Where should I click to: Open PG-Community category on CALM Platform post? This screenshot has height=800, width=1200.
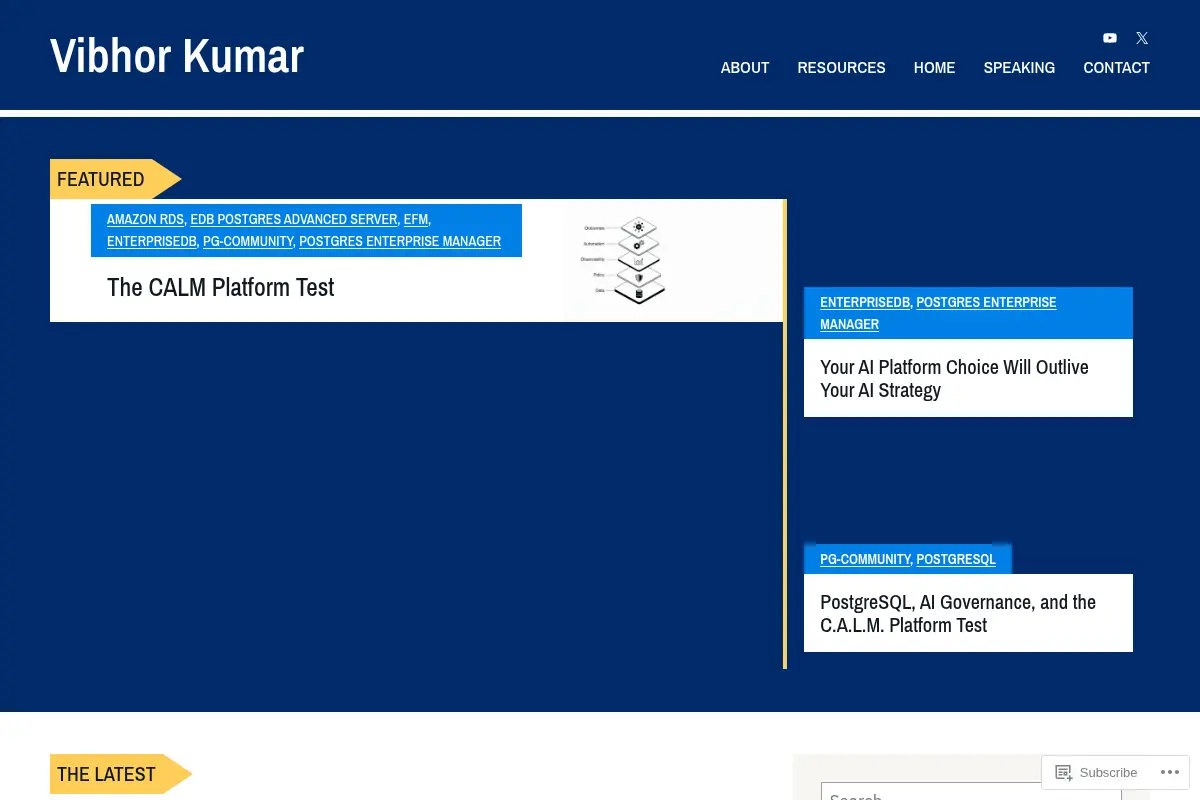pos(248,241)
